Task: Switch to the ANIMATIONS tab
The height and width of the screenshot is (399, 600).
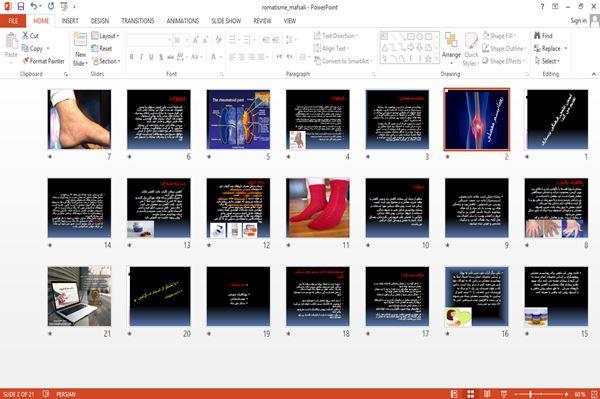Action: point(183,21)
